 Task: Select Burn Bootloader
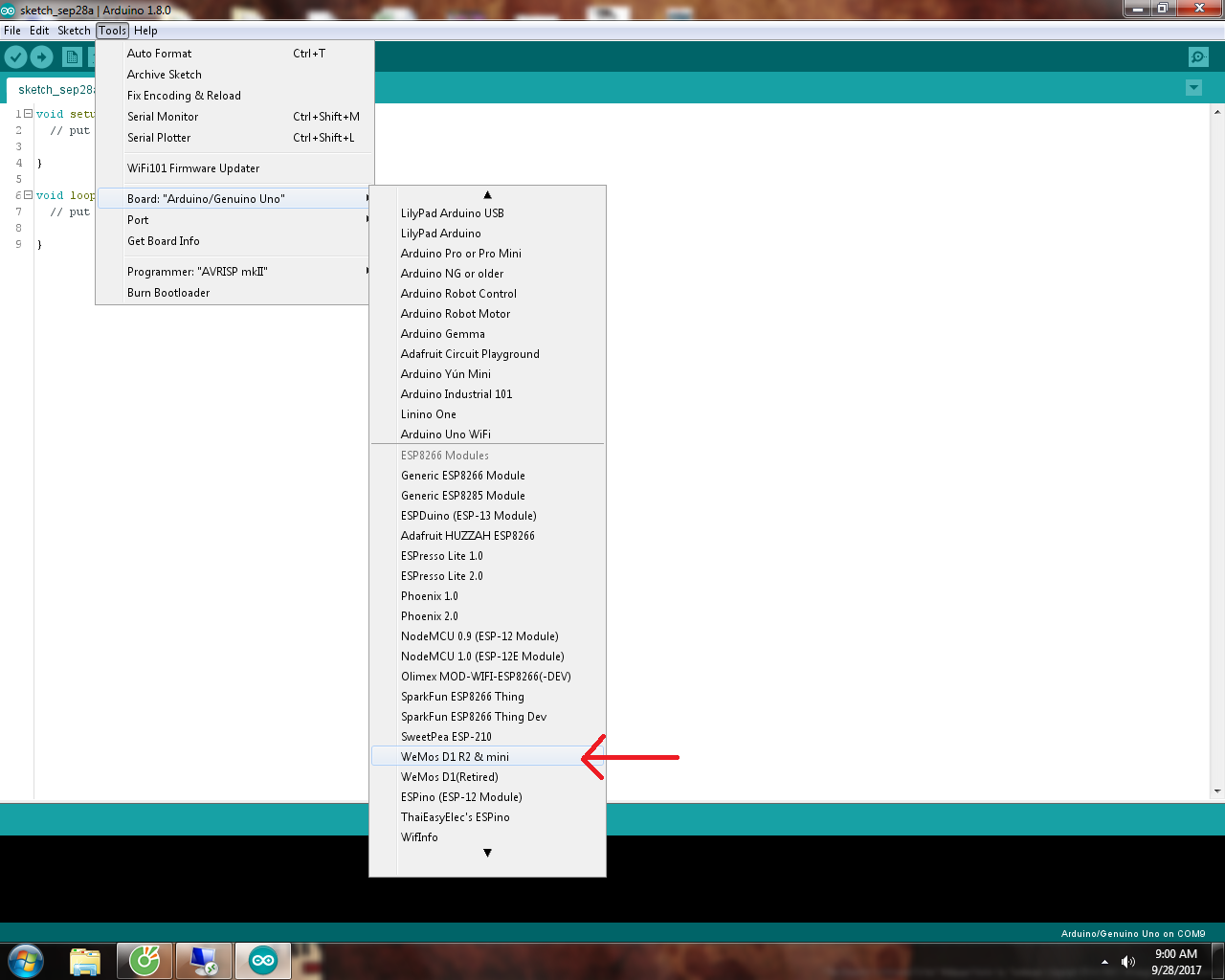pyautogui.click(x=234, y=293)
